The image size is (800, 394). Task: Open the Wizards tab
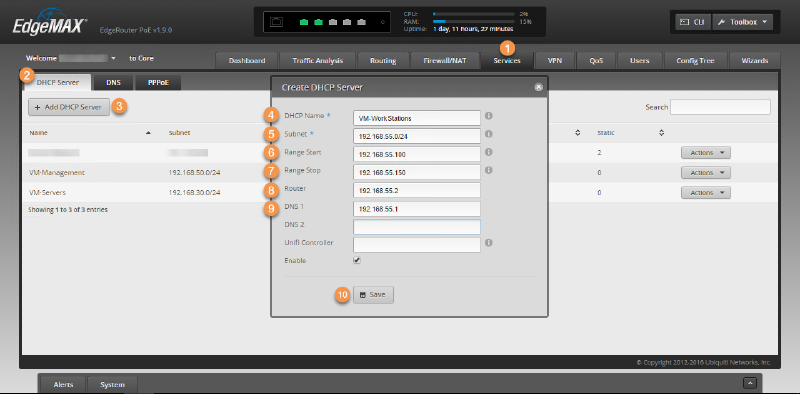click(x=755, y=60)
